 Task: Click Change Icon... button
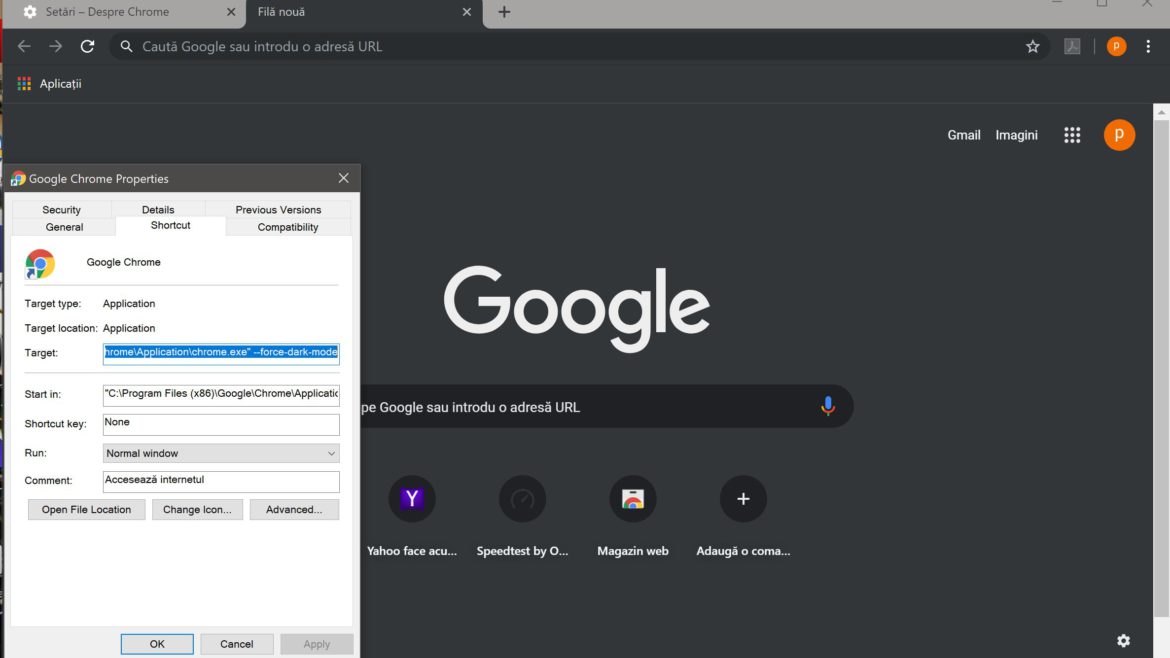point(198,510)
